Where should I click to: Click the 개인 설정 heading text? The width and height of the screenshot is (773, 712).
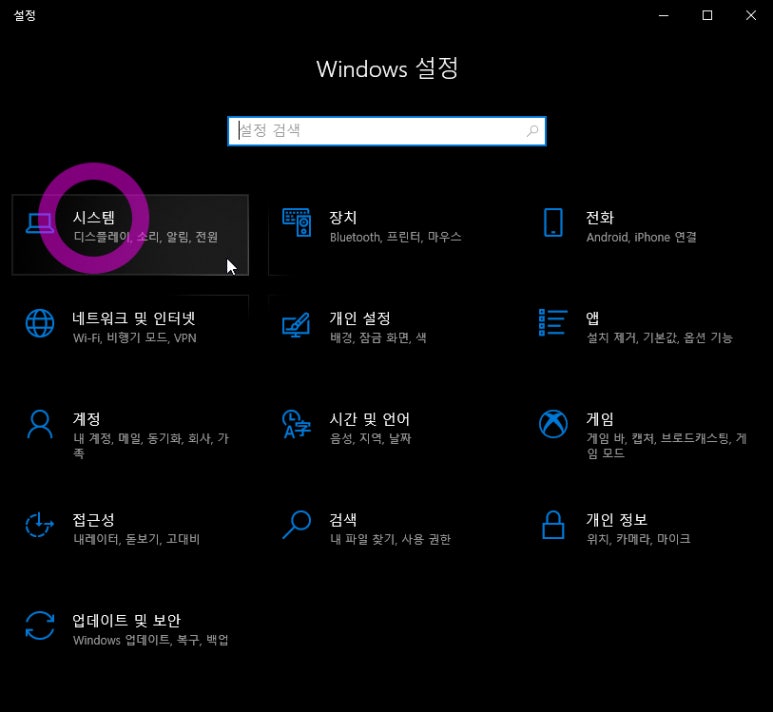tap(359, 319)
